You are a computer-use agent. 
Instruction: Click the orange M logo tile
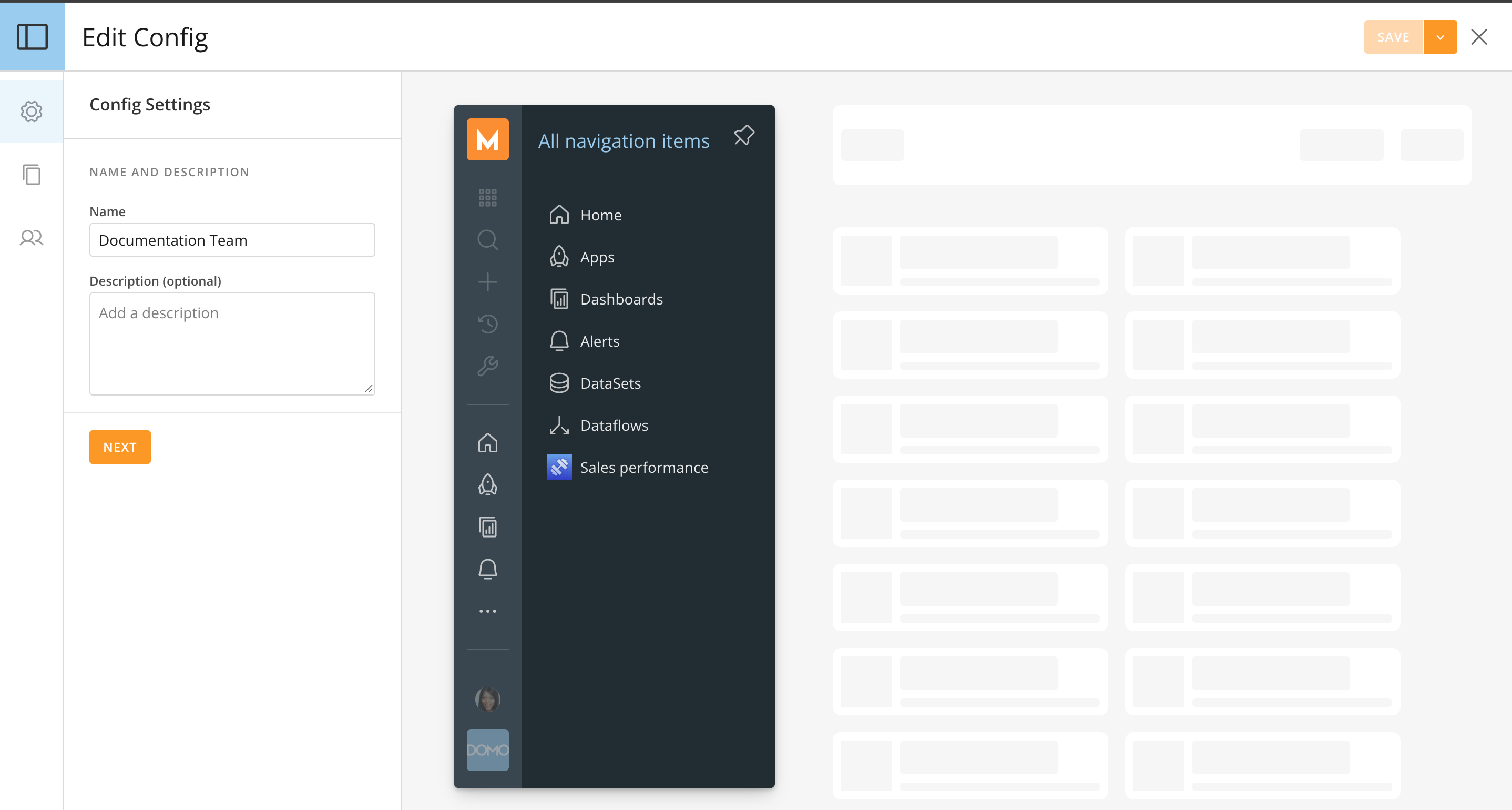[x=487, y=139]
